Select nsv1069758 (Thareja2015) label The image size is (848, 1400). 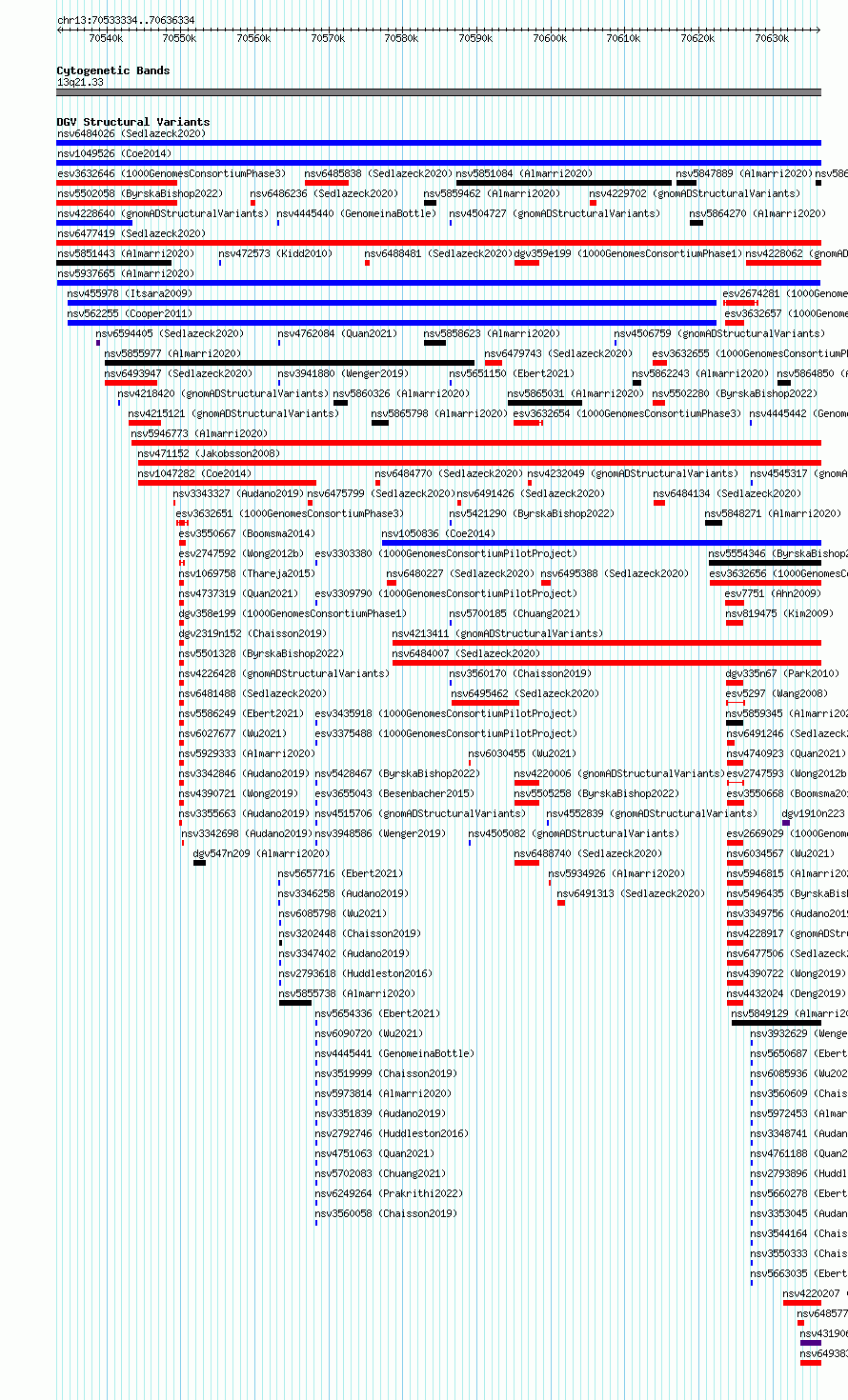tap(247, 573)
